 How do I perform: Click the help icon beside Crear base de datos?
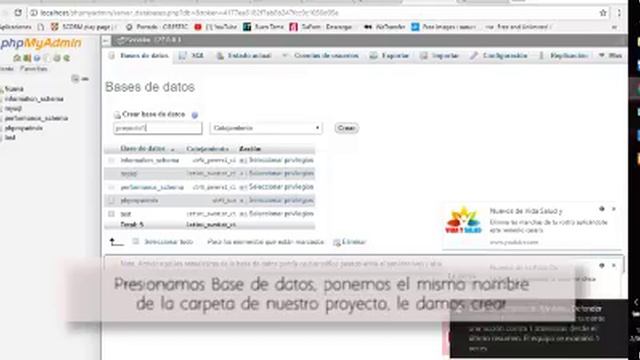click(x=195, y=115)
